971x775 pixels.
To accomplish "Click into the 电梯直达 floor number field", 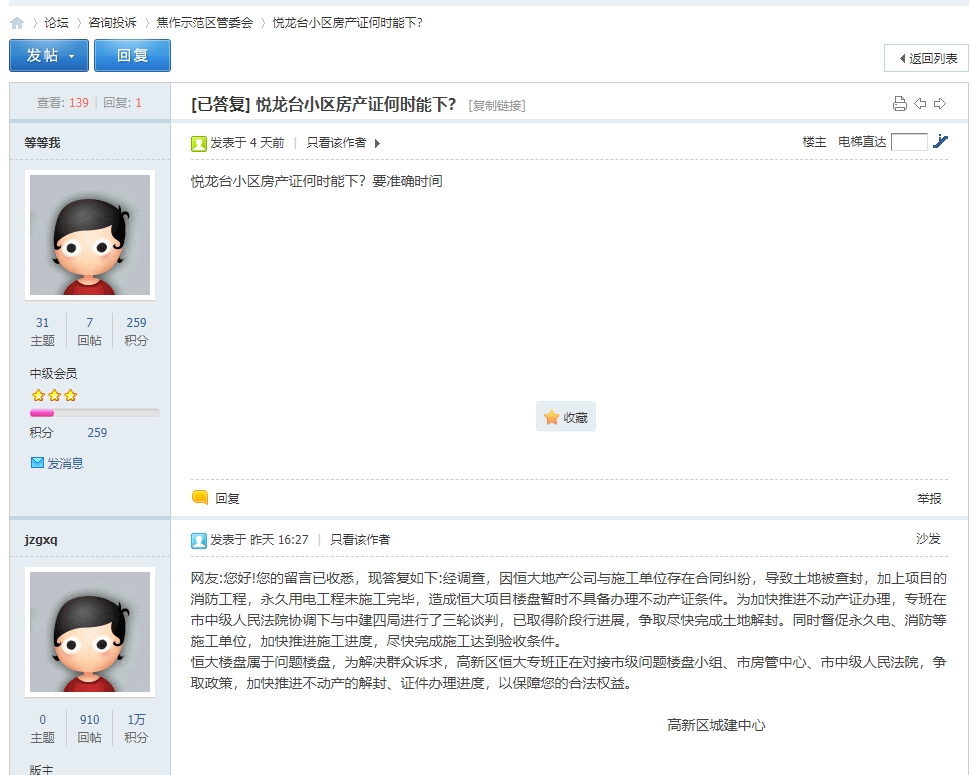I will 909,142.
